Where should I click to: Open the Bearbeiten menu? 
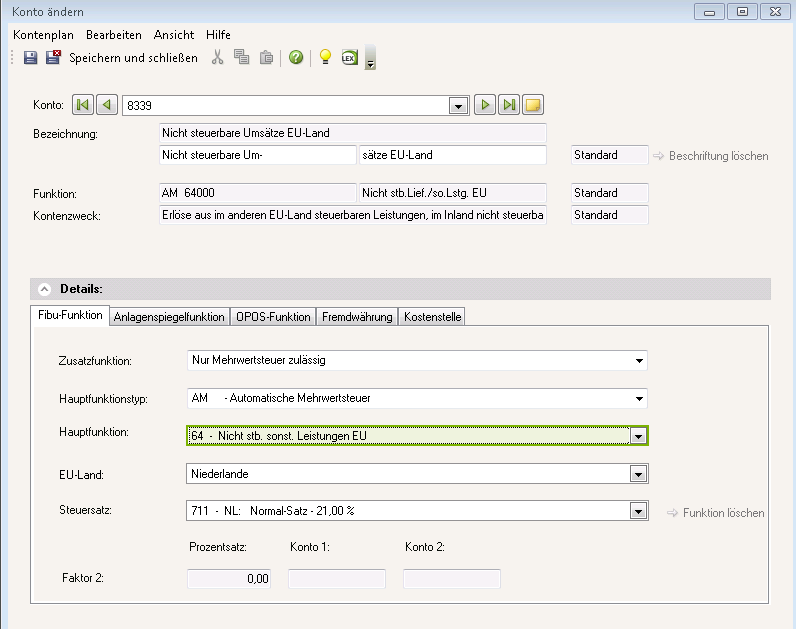pyautogui.click(x=114, y=35)
